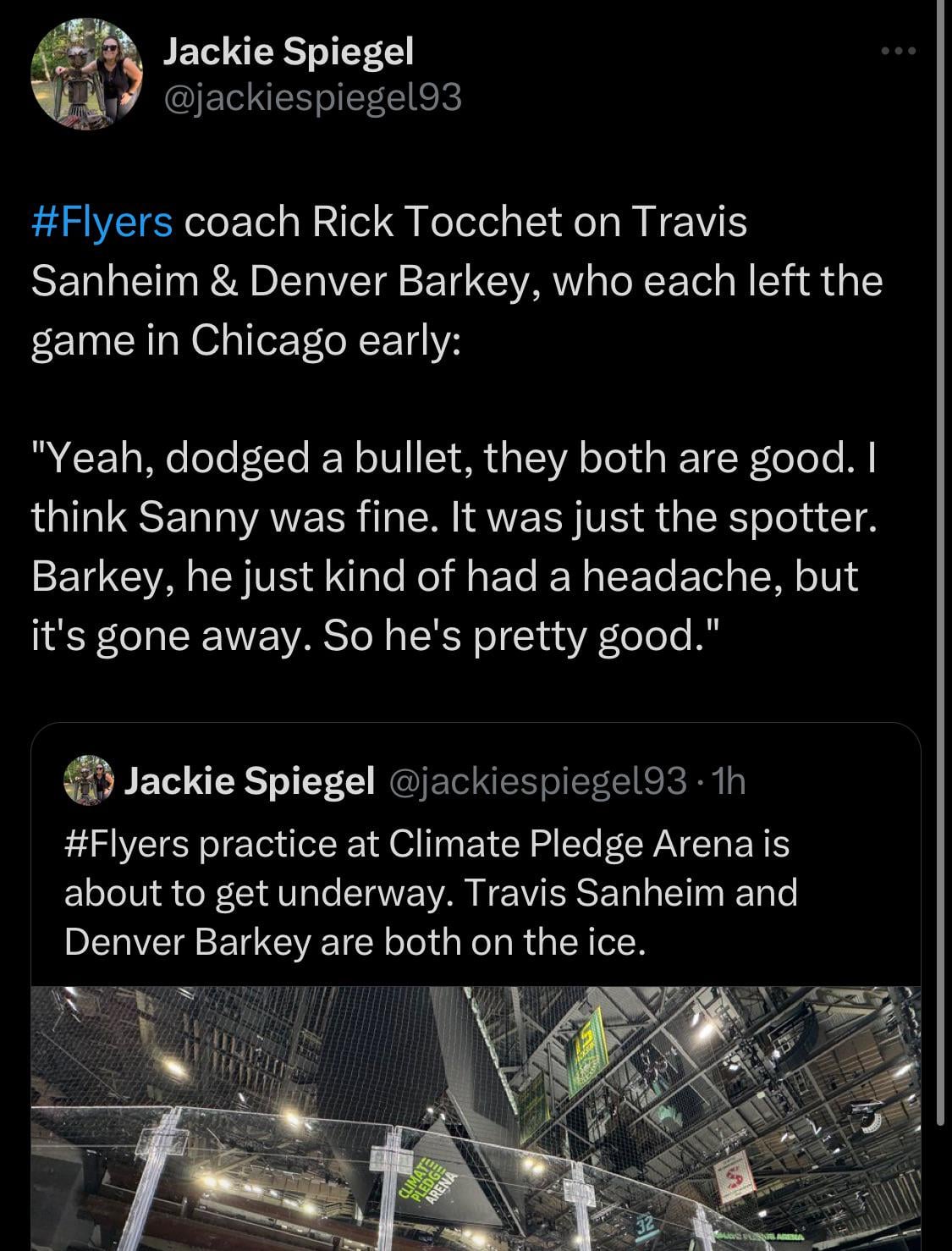Follow the blue #Flyers hashtag link
The image size is (952, 1251).
coord(102,223)
